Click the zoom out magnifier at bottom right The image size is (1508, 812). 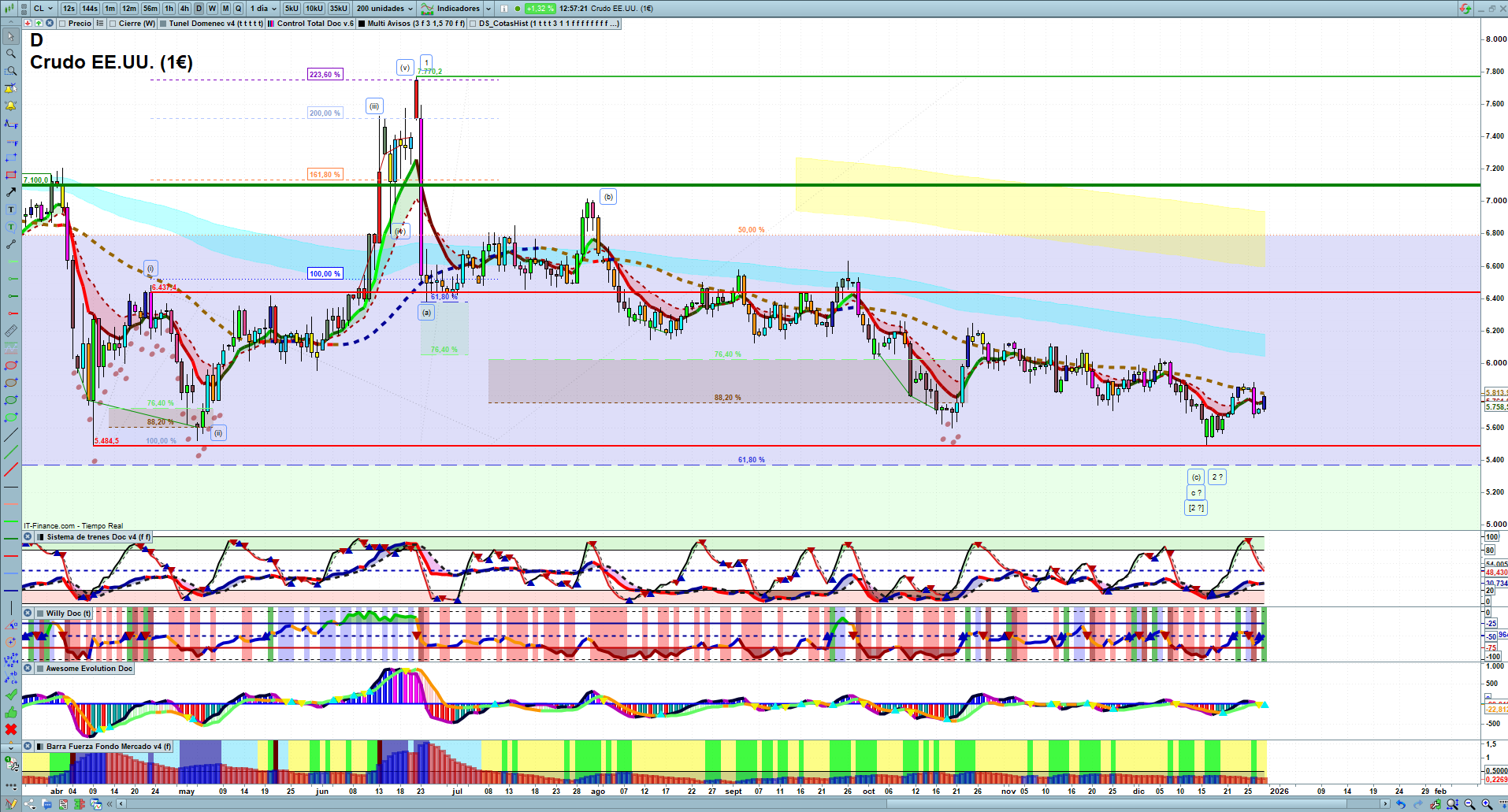pos(1469,804)
